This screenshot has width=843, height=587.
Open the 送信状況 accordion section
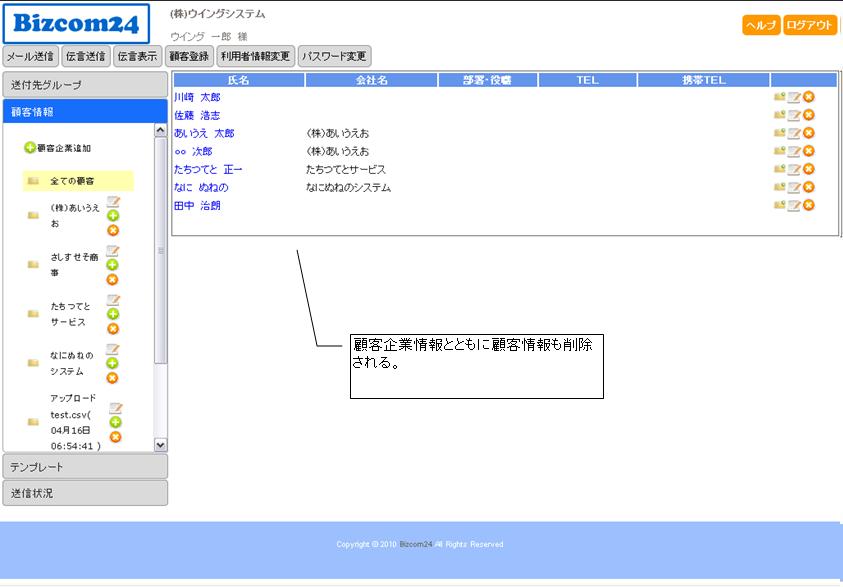click(84, 493)
